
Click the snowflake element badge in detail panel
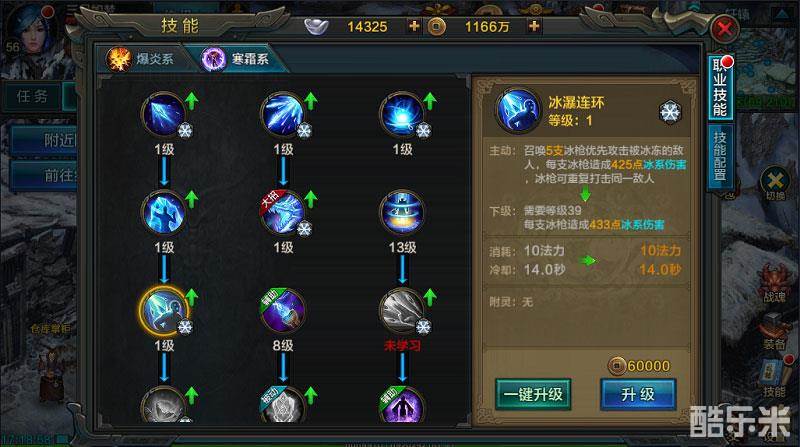point(670,112)
